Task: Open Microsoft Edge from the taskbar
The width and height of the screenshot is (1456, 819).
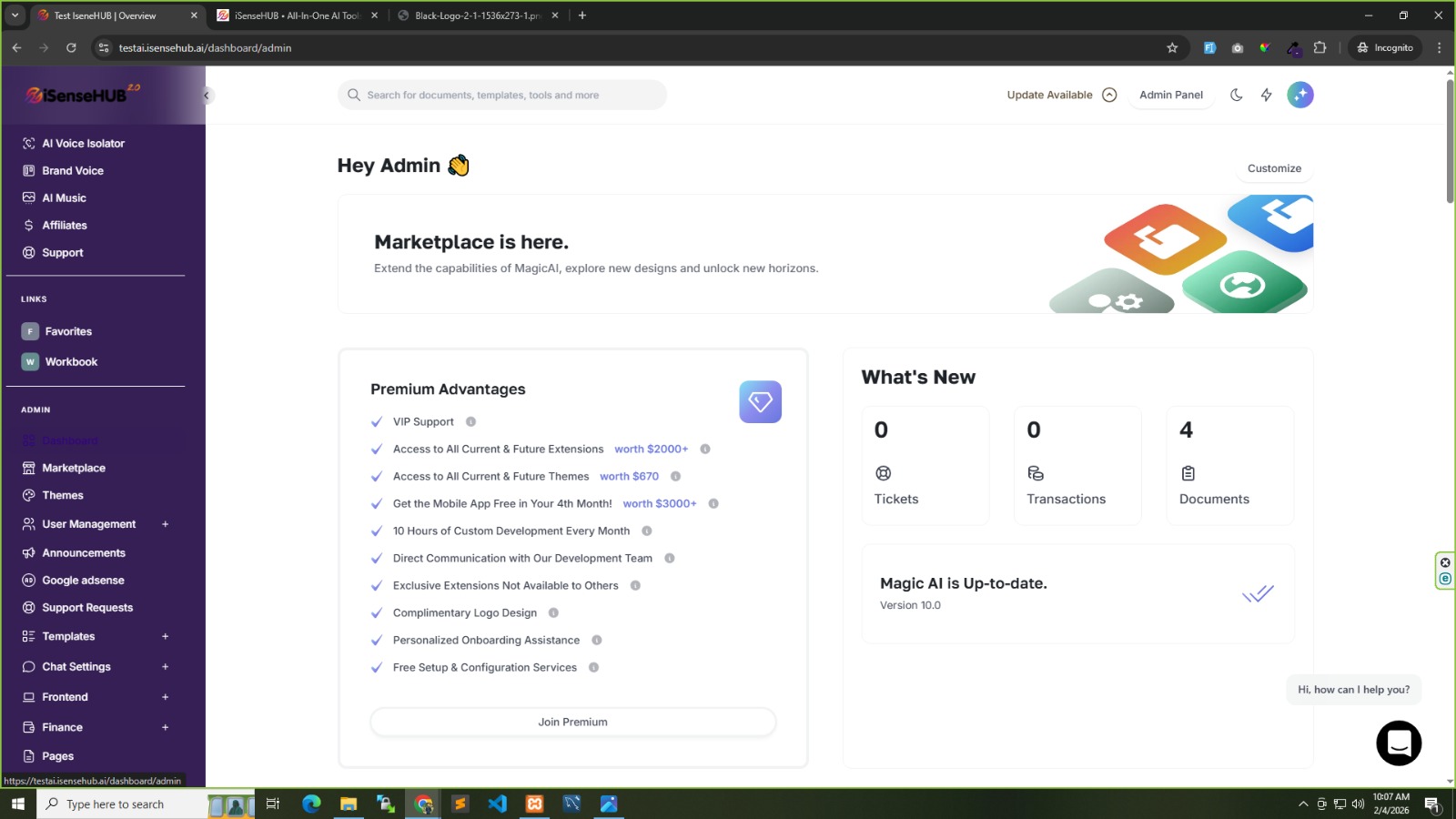Action: pyautogui.click(x=311, y=804)
